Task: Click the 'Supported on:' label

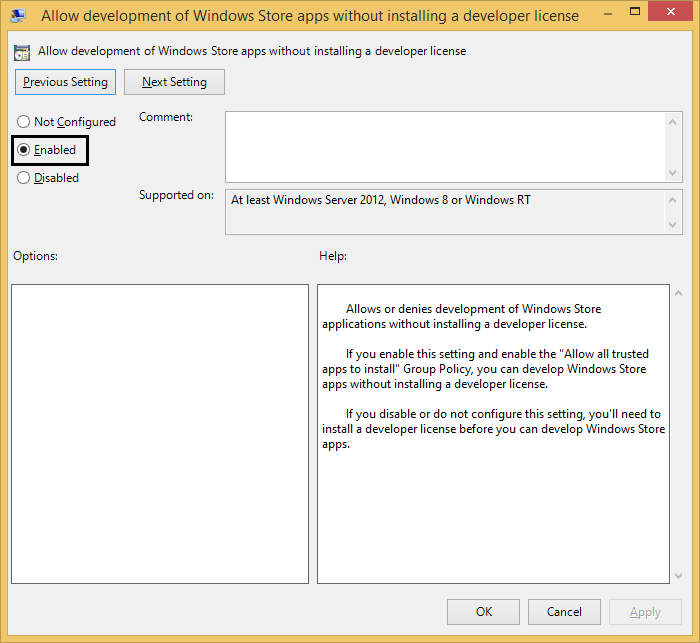Action: tap(176, 195)
